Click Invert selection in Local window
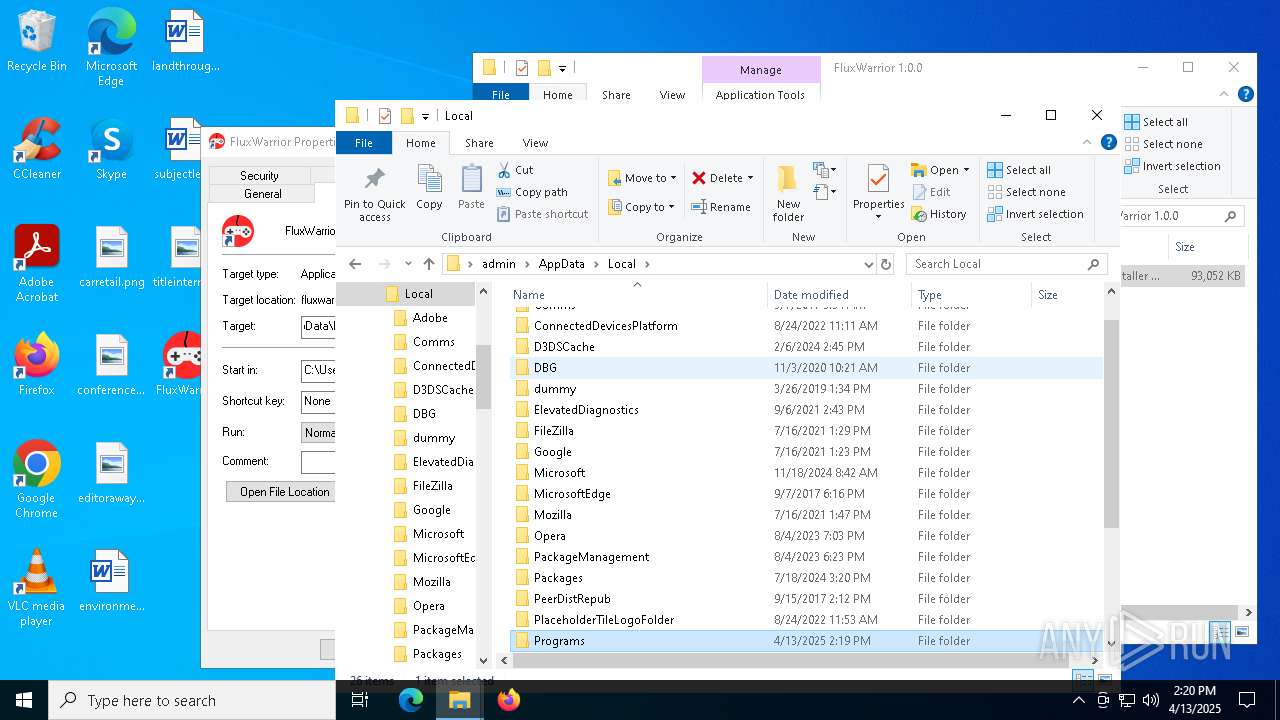 (1035, 214)
